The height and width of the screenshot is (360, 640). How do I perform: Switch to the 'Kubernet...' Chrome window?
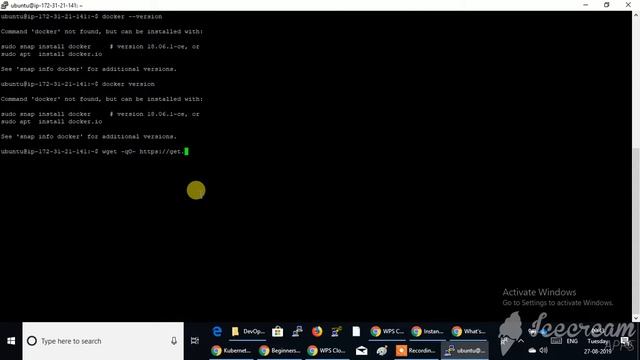coord(231,351)
